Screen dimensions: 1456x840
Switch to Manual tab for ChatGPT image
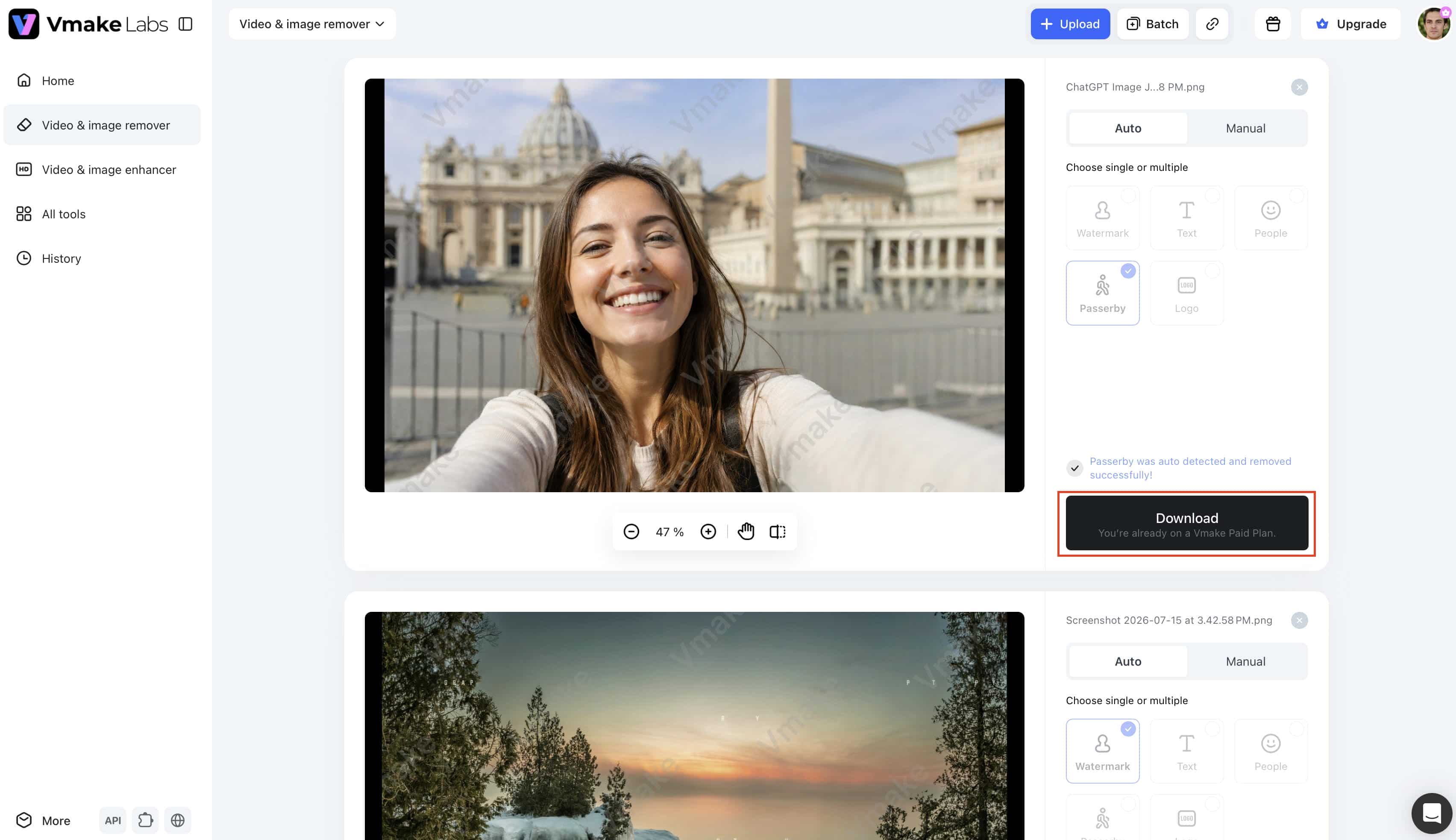[x=1245, y=128]
